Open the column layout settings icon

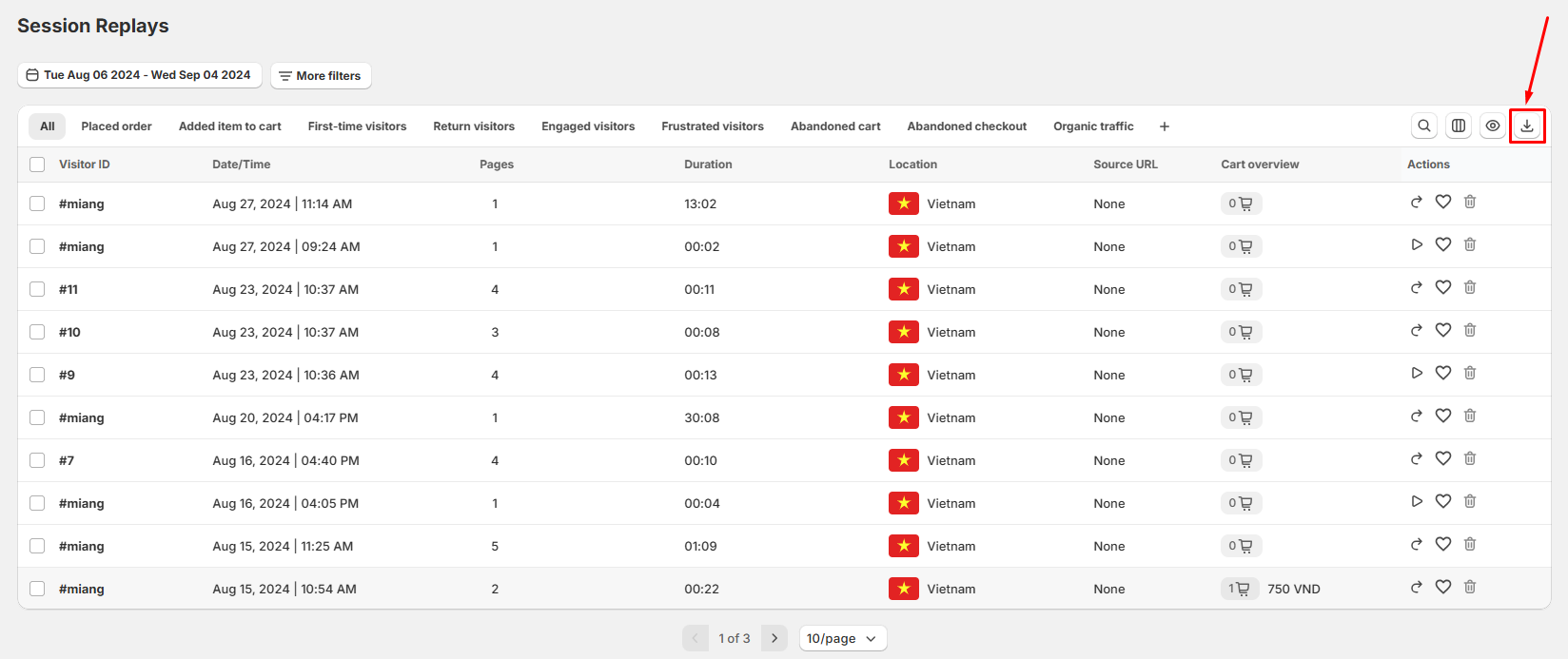click(1459, 126)
